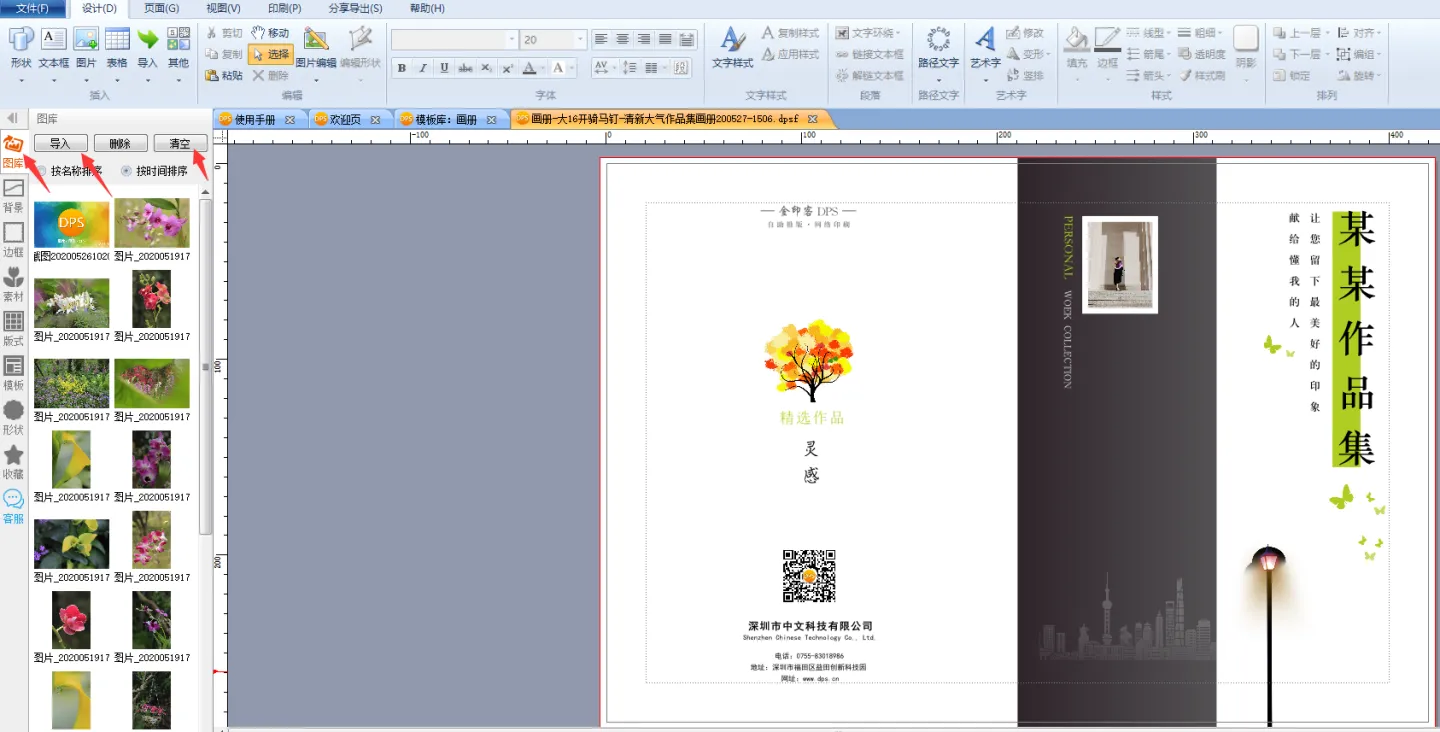Viewport: 1440px width, 732px height.
Task: Paste with the 粘贴 clipboard button
Action: tap(224, 75)
